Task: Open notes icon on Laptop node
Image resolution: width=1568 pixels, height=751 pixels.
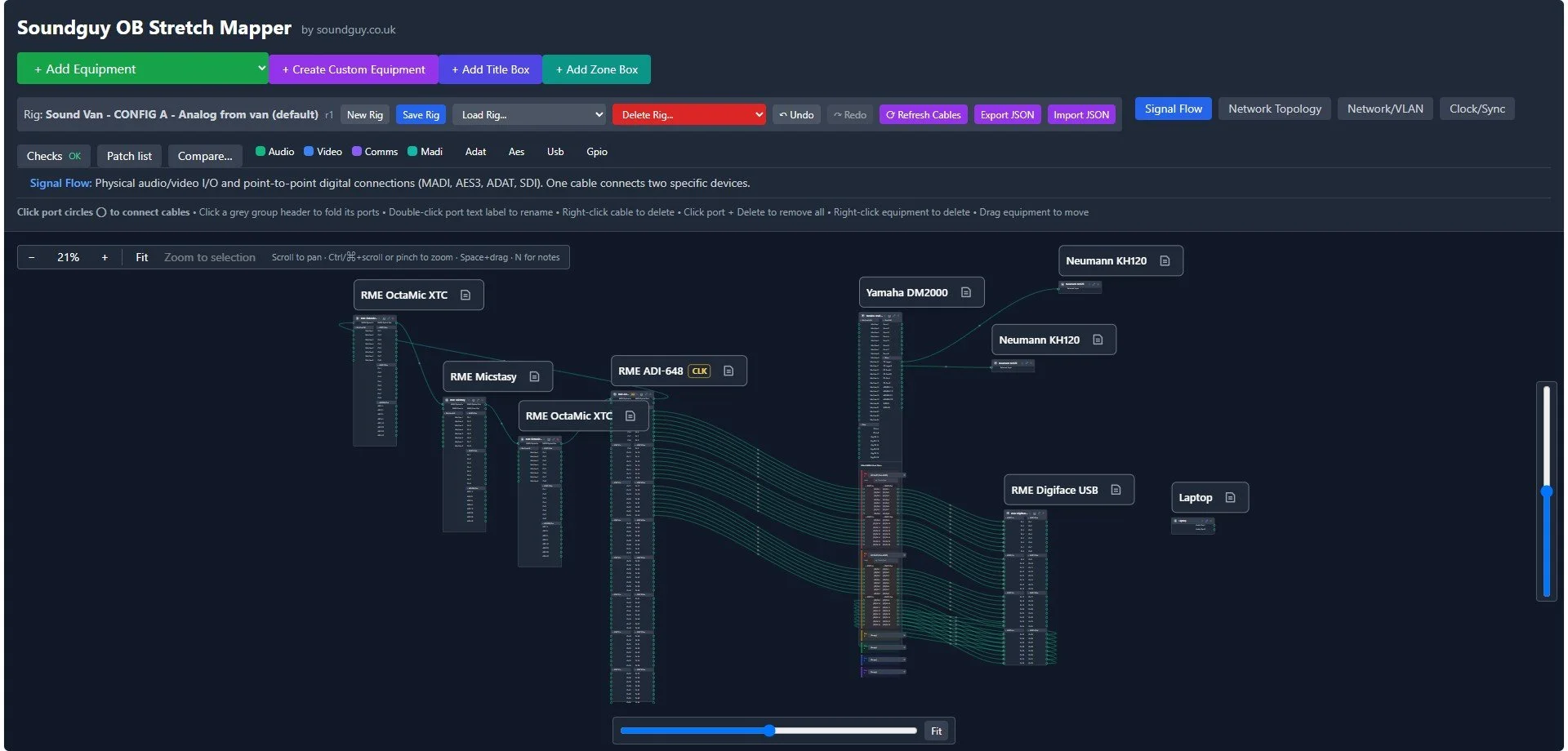Action: (x=1231, y=497)
